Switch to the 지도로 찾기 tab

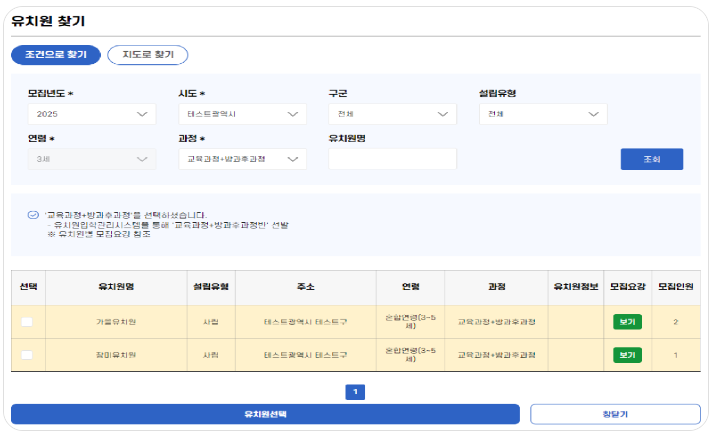(x=148, y=55)
